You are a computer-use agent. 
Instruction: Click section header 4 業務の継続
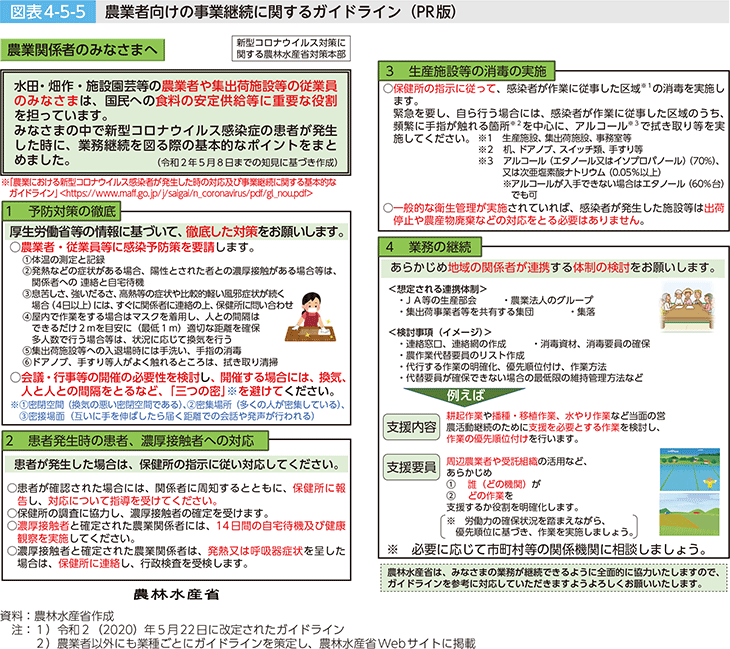point(430,247)
